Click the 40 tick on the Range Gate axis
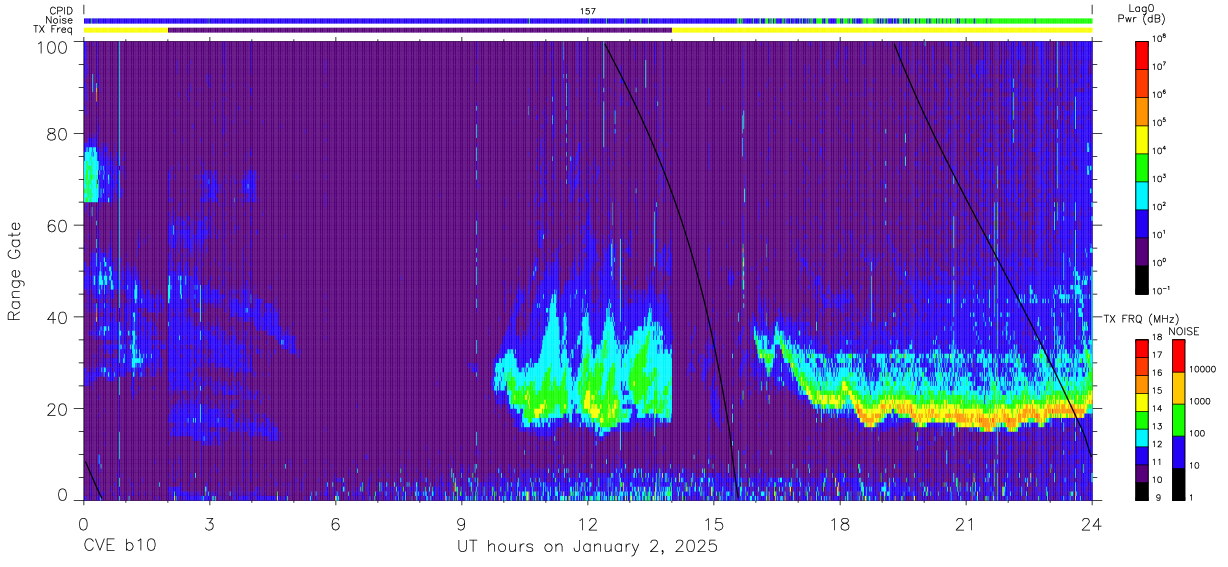 point(58,317)
